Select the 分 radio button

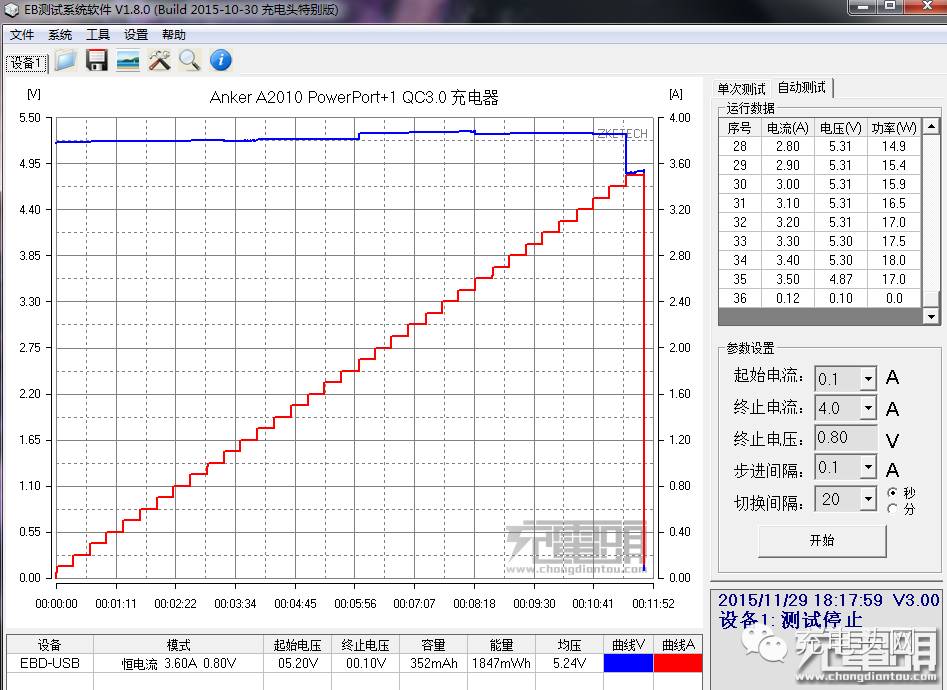click(893, 509)
